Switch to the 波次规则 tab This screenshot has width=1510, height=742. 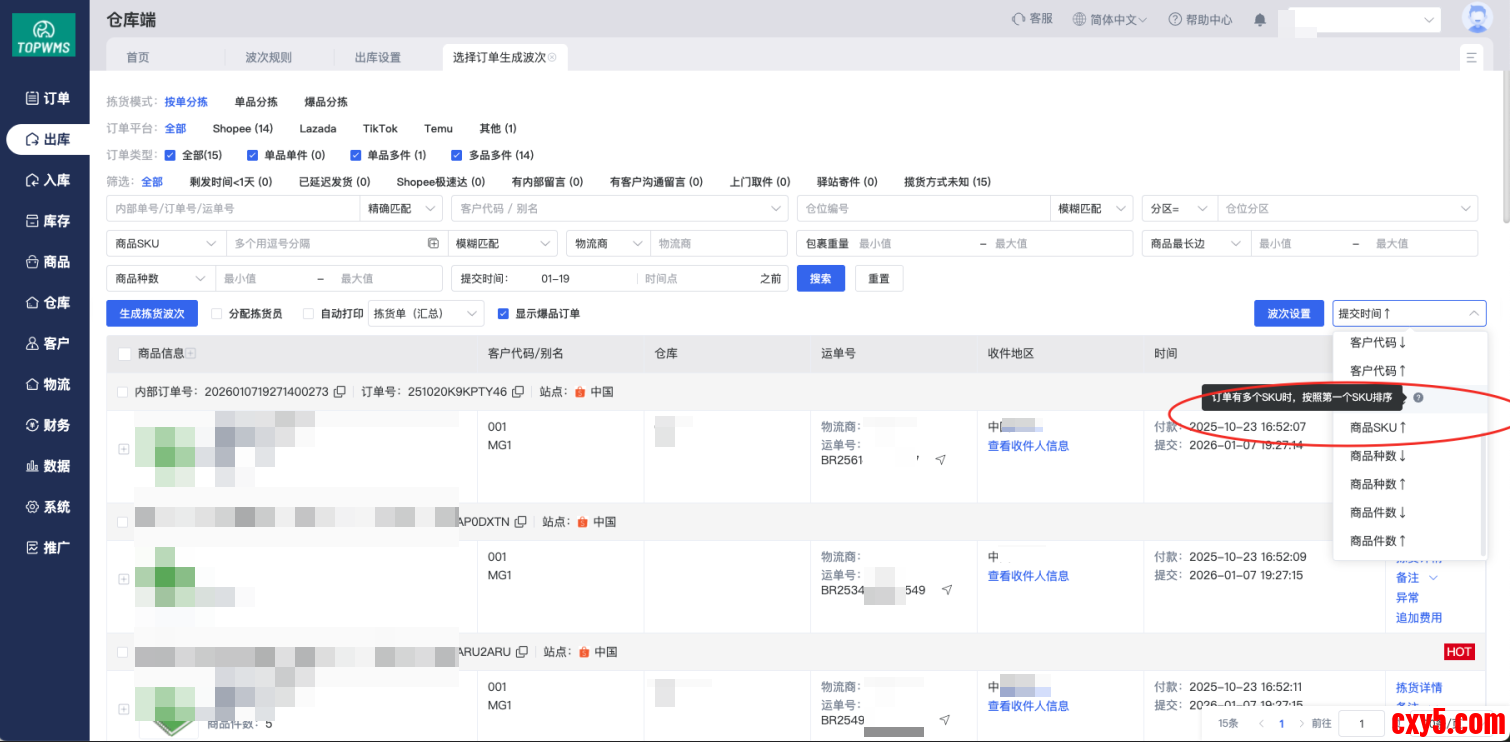pos(268,58)
